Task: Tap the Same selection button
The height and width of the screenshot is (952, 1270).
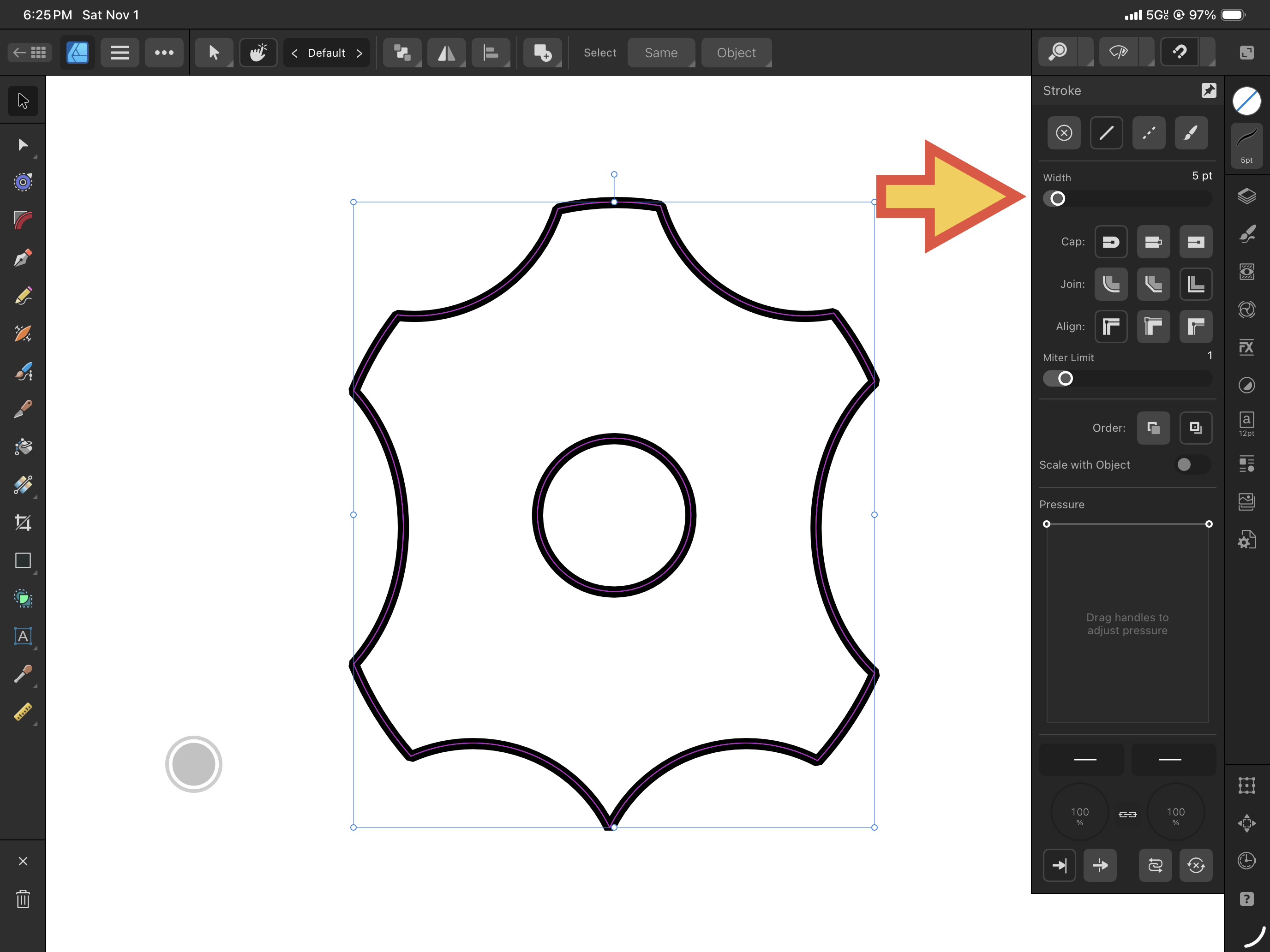Action: coord(661,53)
